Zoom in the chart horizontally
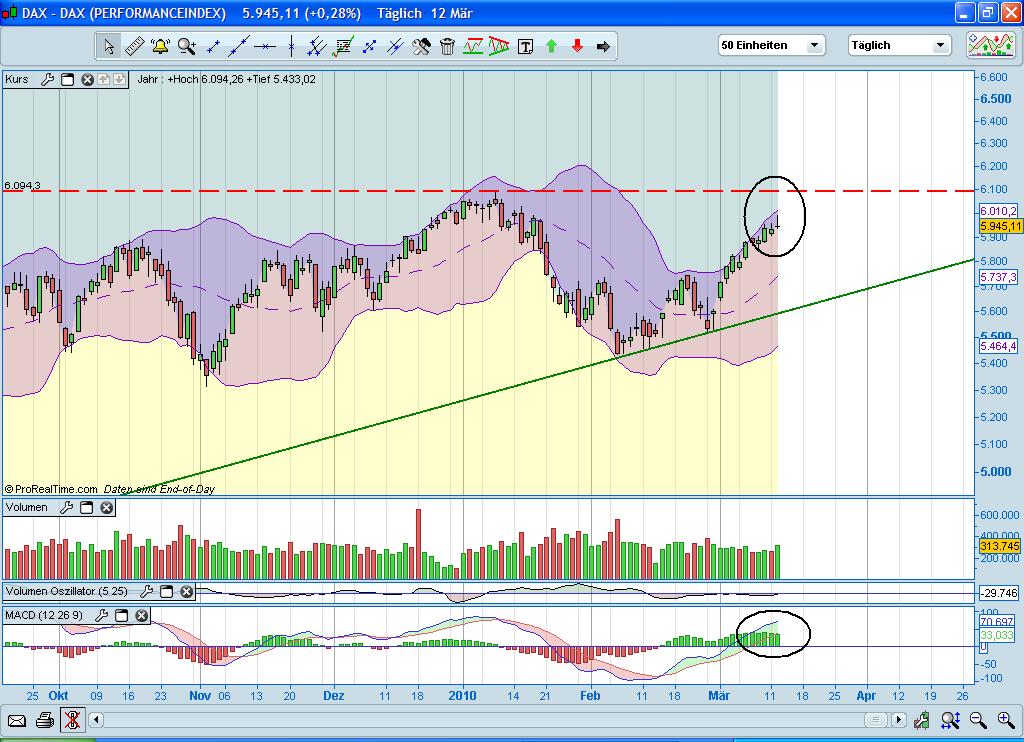Viewport: 1024px width, 742px height. point(1006,720)
